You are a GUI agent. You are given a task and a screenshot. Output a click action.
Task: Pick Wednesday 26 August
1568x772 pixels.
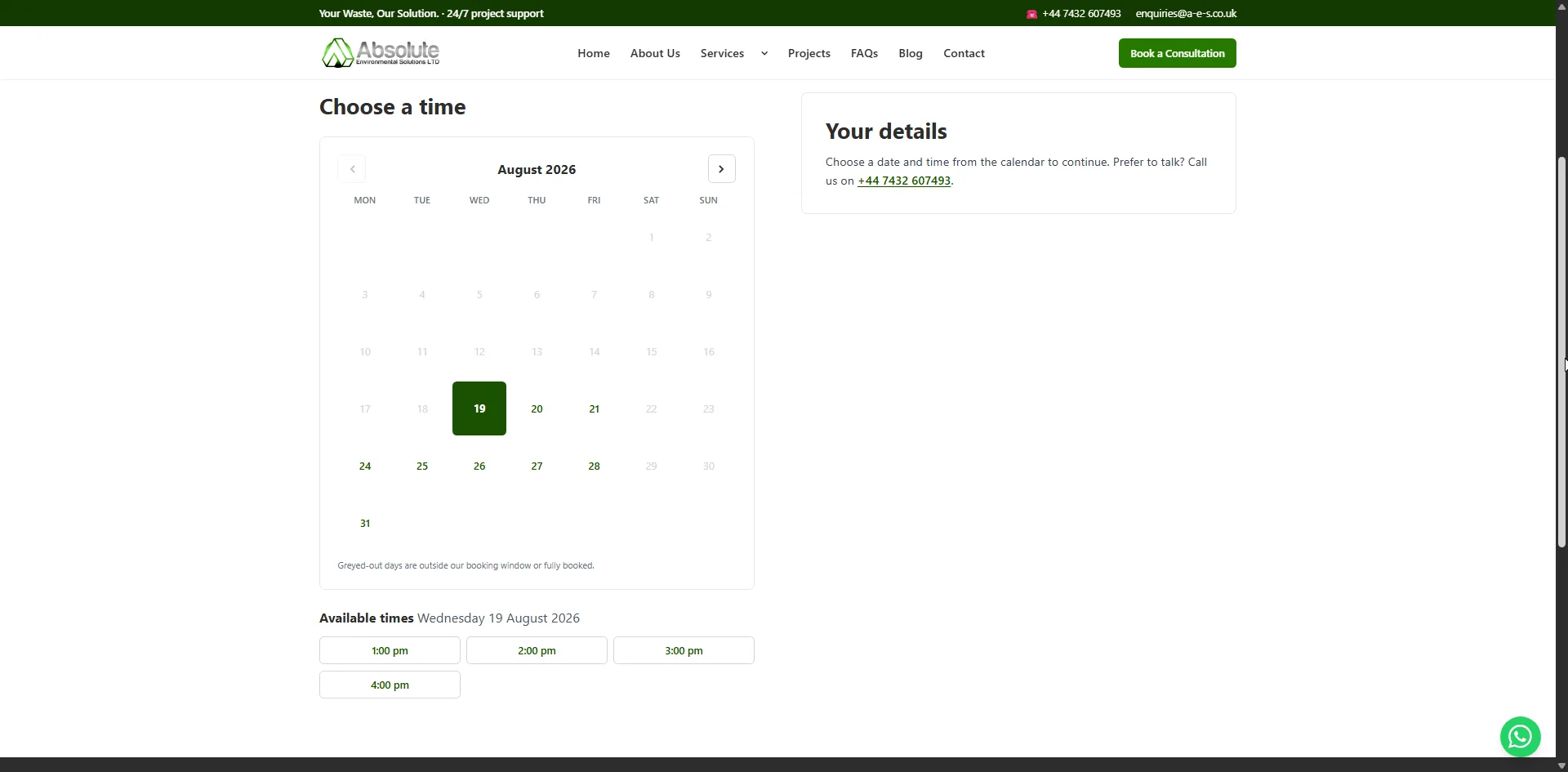pos(479,466)
